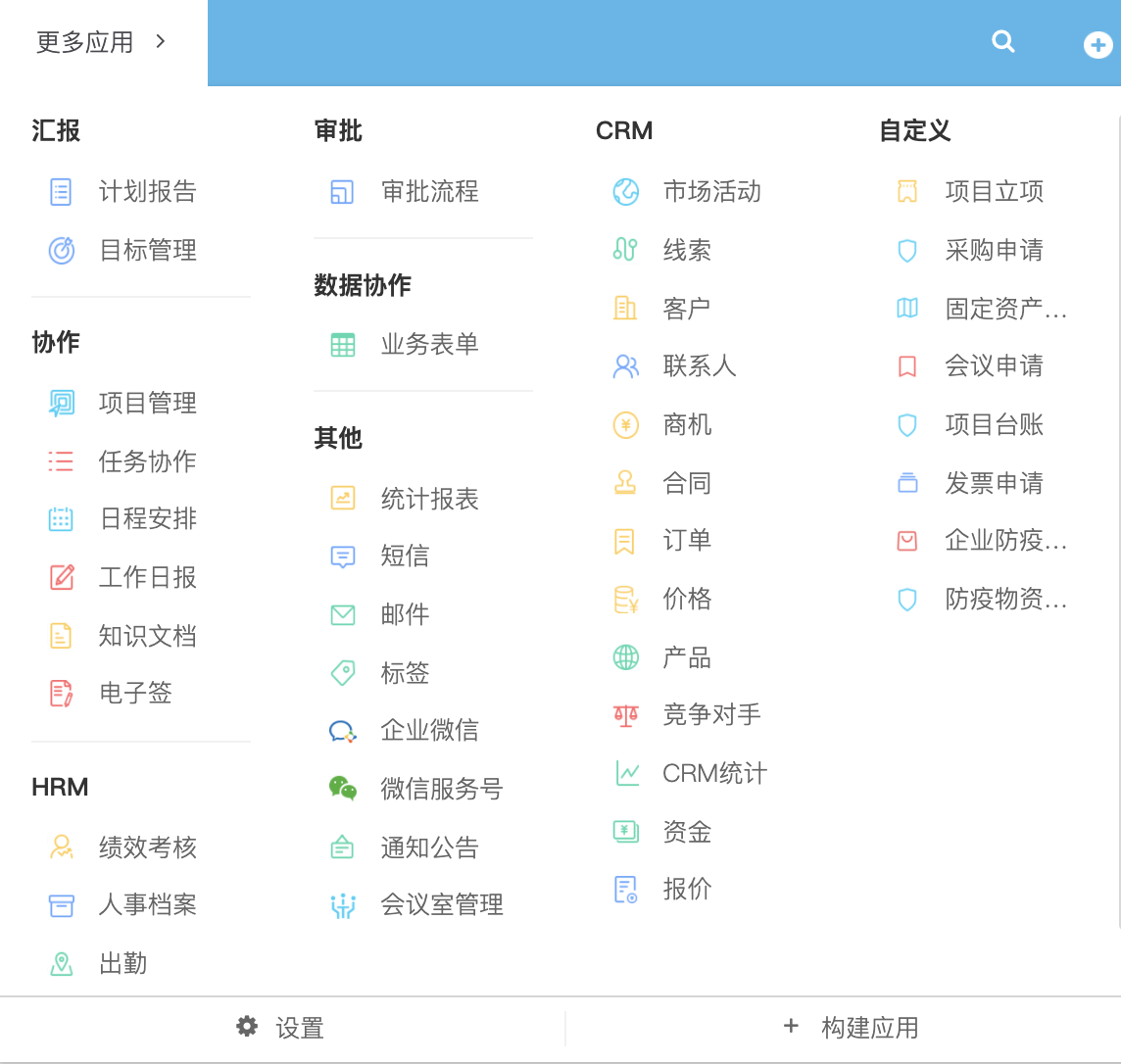Click the 构建应用 button

pyautogui.click(x=851, y=1028)
